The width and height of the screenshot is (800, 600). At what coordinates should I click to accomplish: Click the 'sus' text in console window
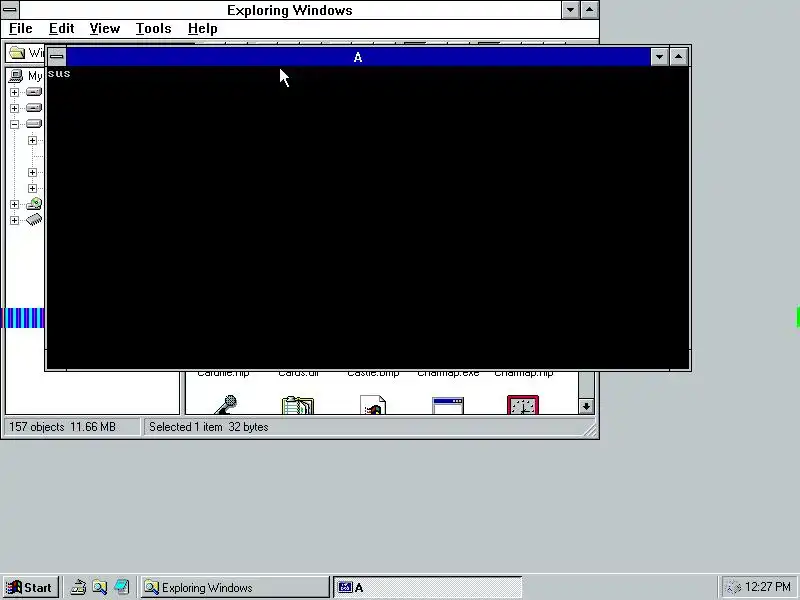59,74
